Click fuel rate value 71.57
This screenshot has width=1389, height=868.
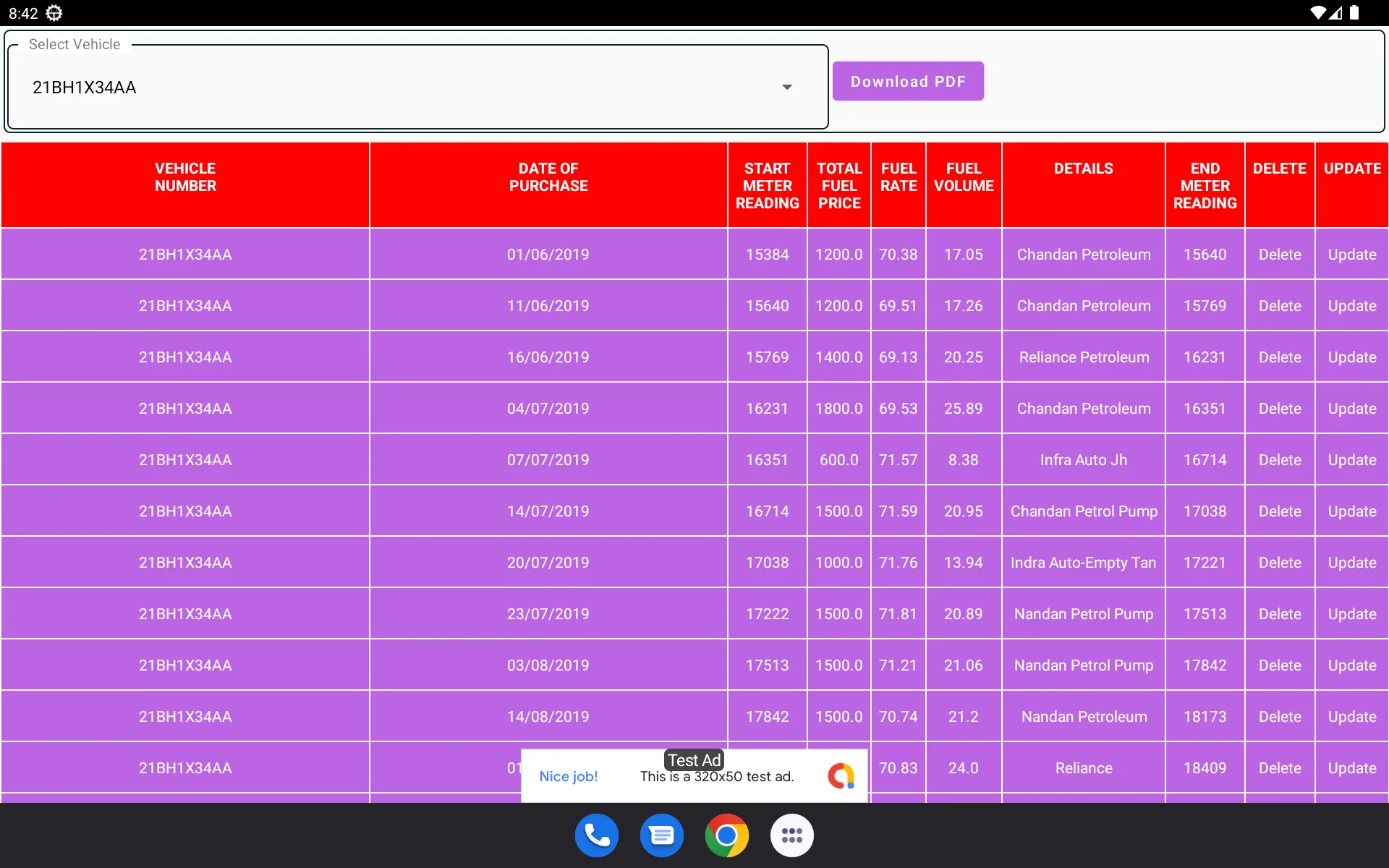tap(898, 460)
